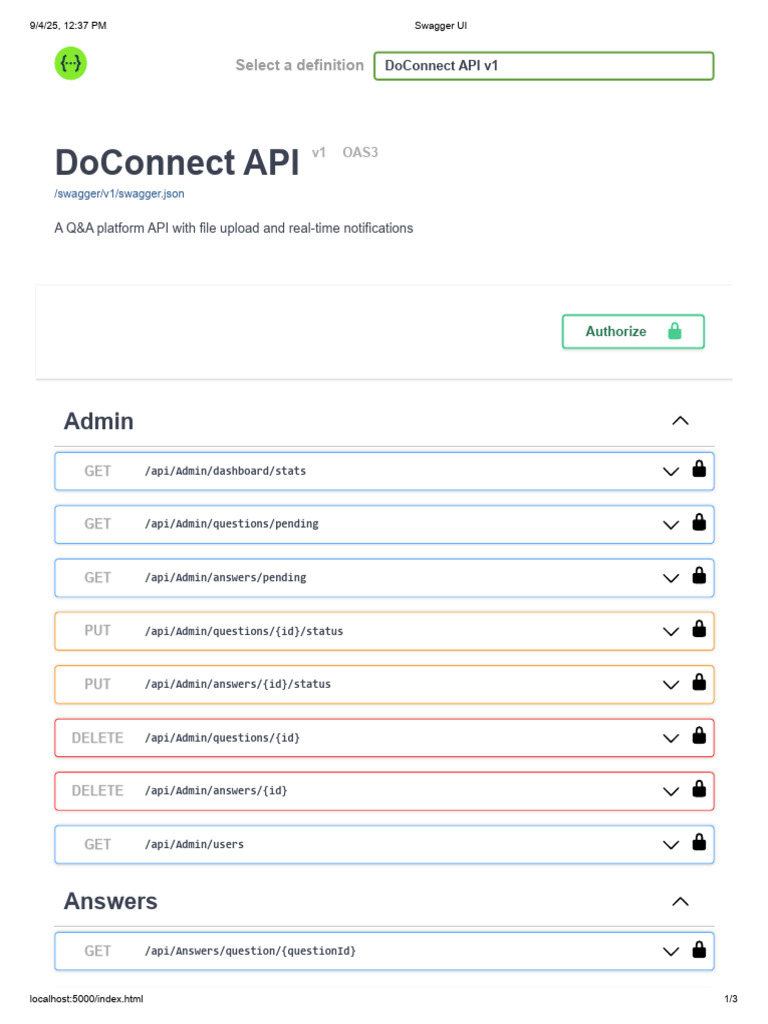
Task: Click the green Swagger logo icon
Action: coord(71,63)
